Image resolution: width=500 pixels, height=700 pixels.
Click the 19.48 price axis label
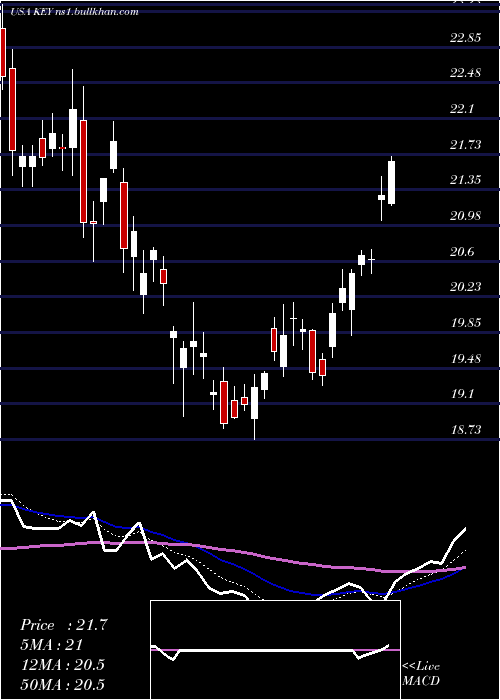(466, 358)
